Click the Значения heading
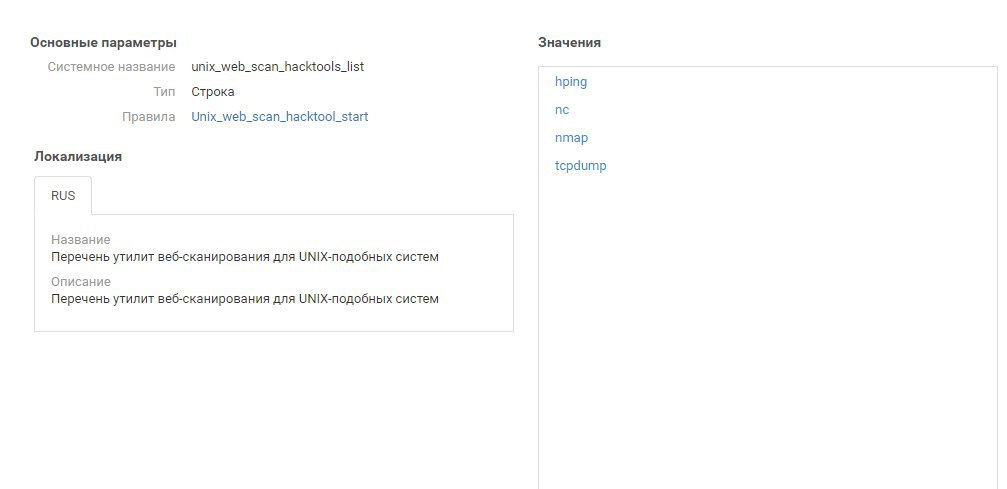The image size is (1007, 489). (x=570, y=42)
